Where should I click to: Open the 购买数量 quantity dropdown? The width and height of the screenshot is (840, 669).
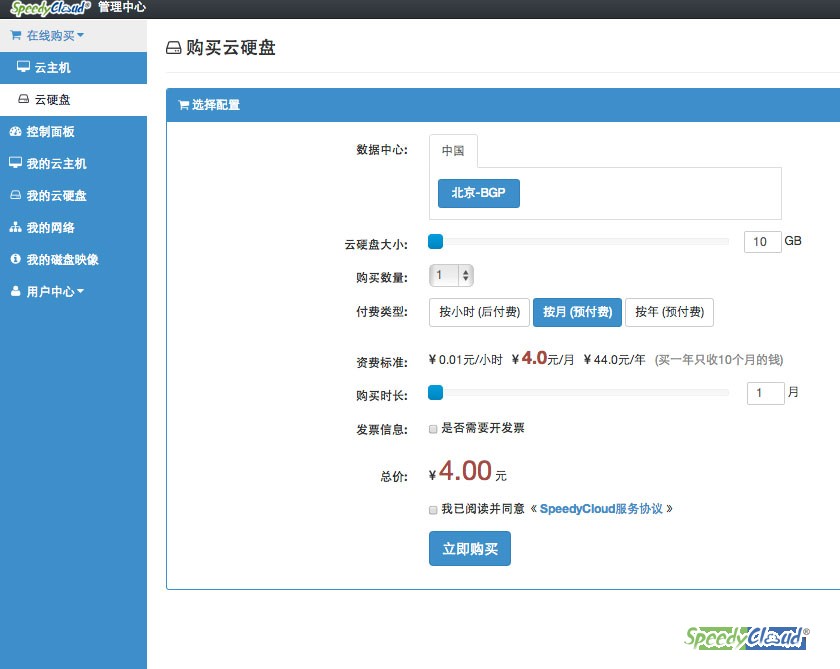click(x=451, y=275)
